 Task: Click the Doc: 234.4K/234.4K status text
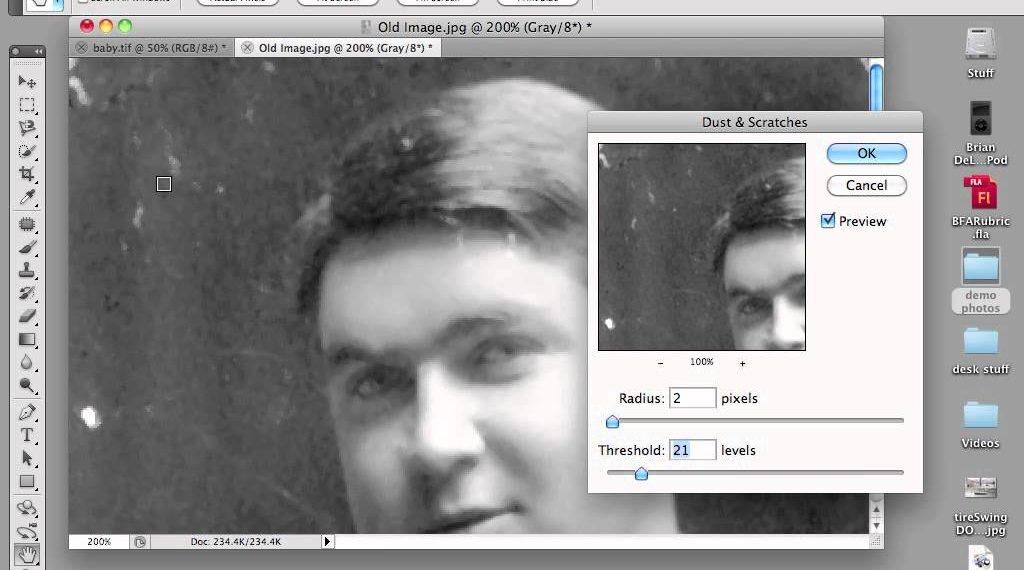(236, 541)
